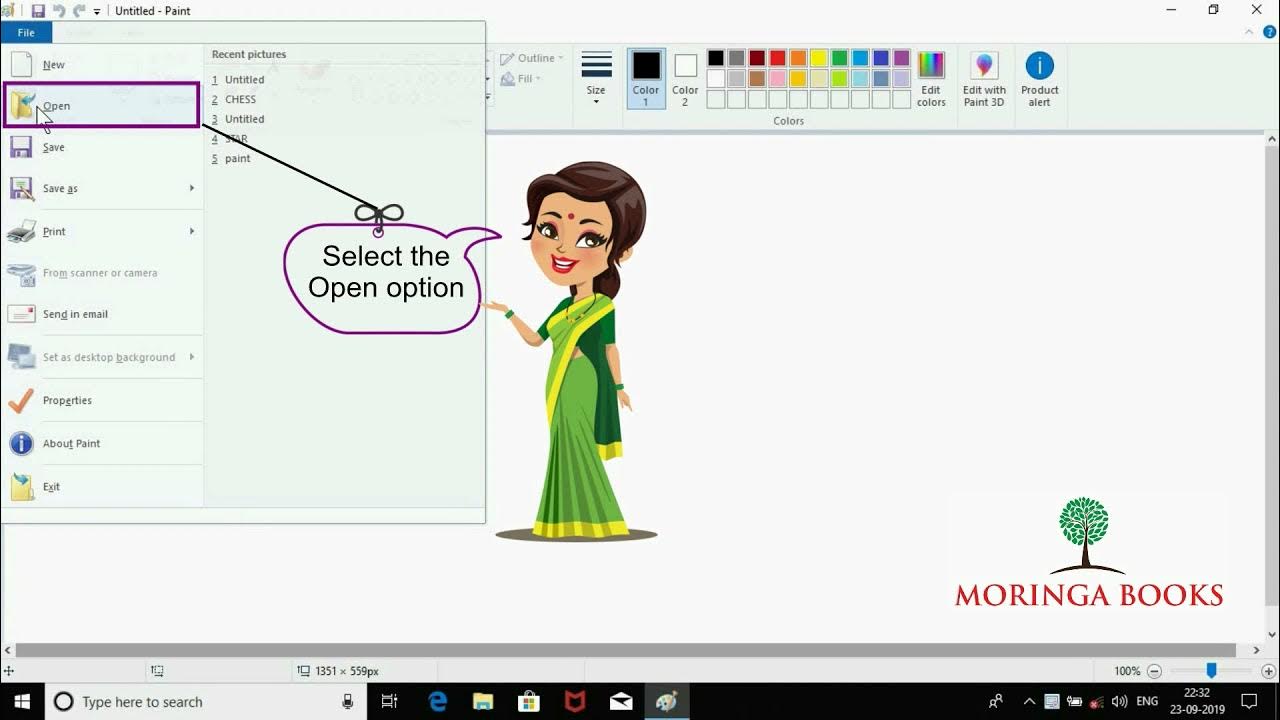Pick the purple color swatch
Viewport: 1280px width, 720px height.
point(902,58)
